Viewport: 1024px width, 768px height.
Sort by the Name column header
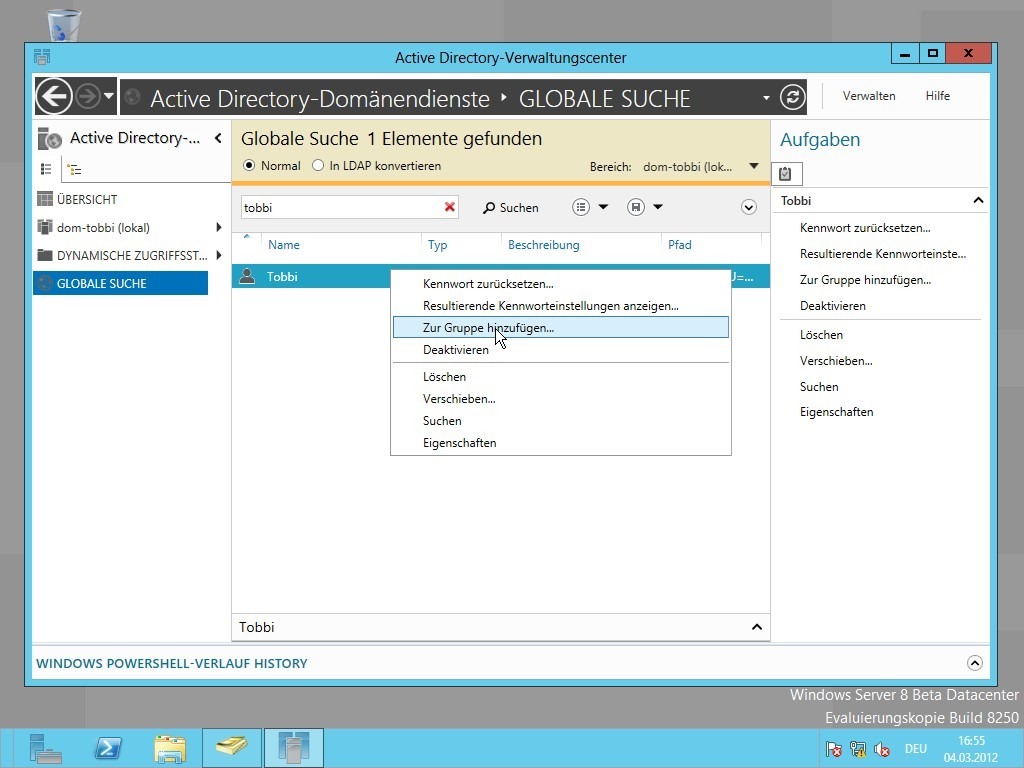(283, 245)
